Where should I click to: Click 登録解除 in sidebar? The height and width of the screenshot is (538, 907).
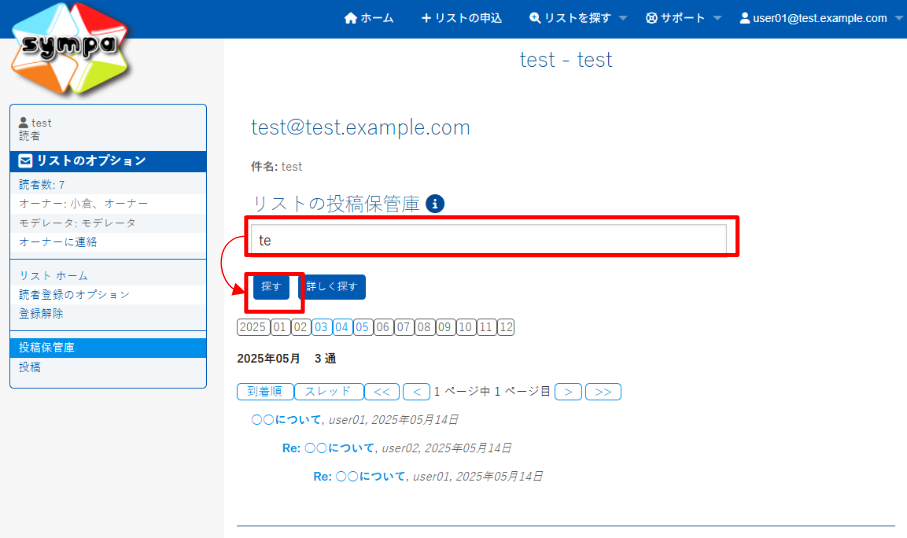click(41, 314)
